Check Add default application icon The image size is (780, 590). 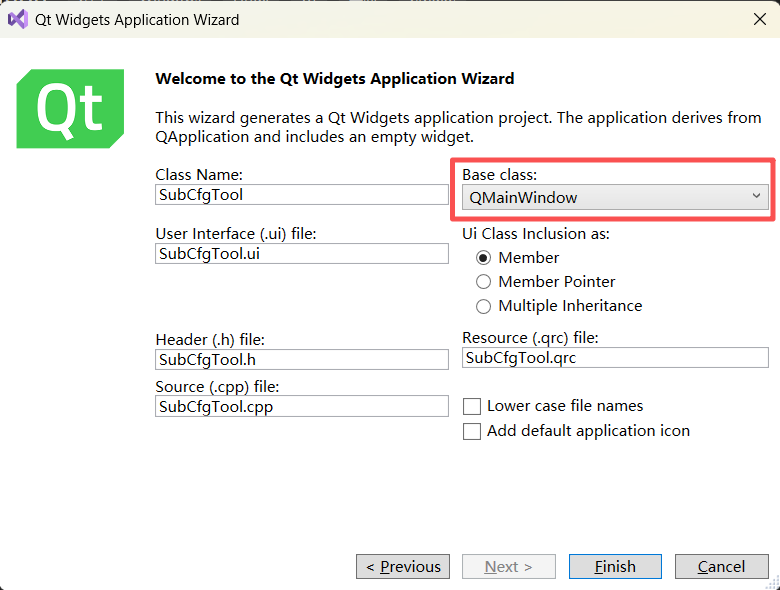(472, 431)
